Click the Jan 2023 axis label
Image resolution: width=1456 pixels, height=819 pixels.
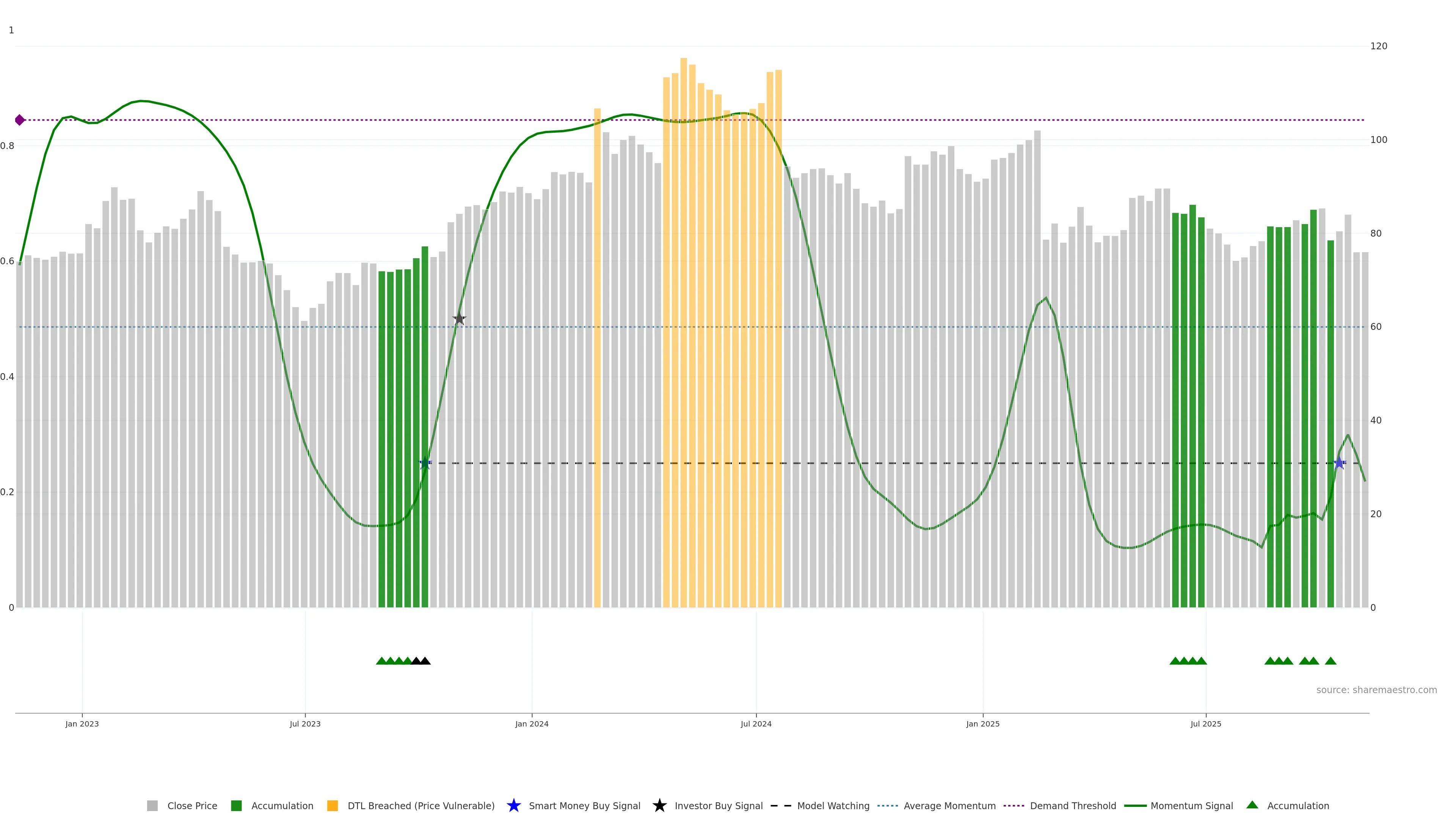coord(82,724)
